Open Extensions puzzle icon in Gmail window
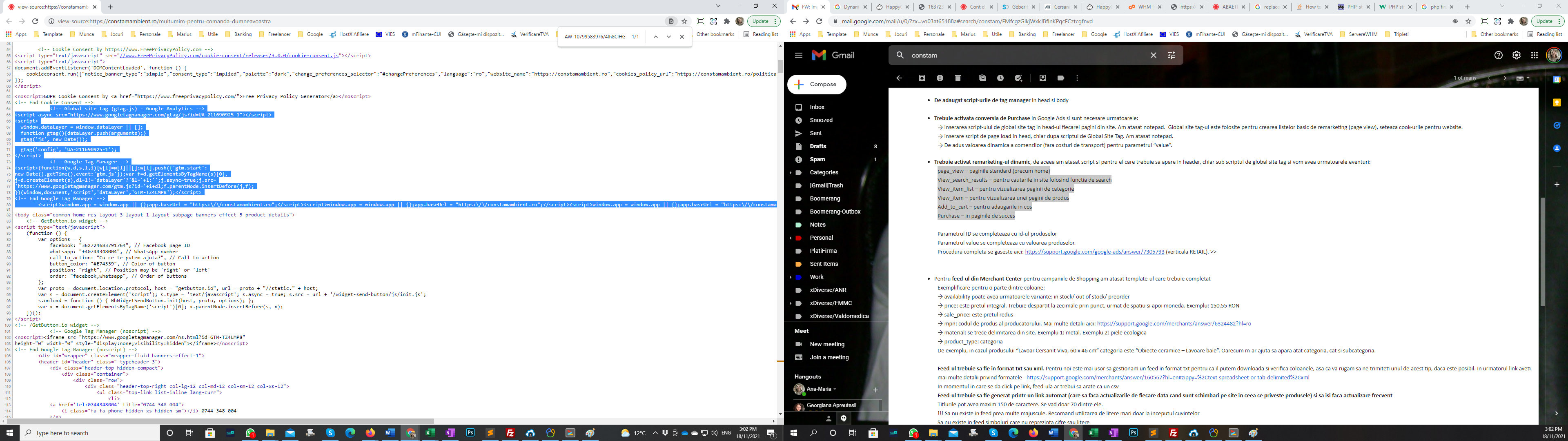Image resolution: width=1568 pixels, height=441 pixels. click(x=1511, y=21)
